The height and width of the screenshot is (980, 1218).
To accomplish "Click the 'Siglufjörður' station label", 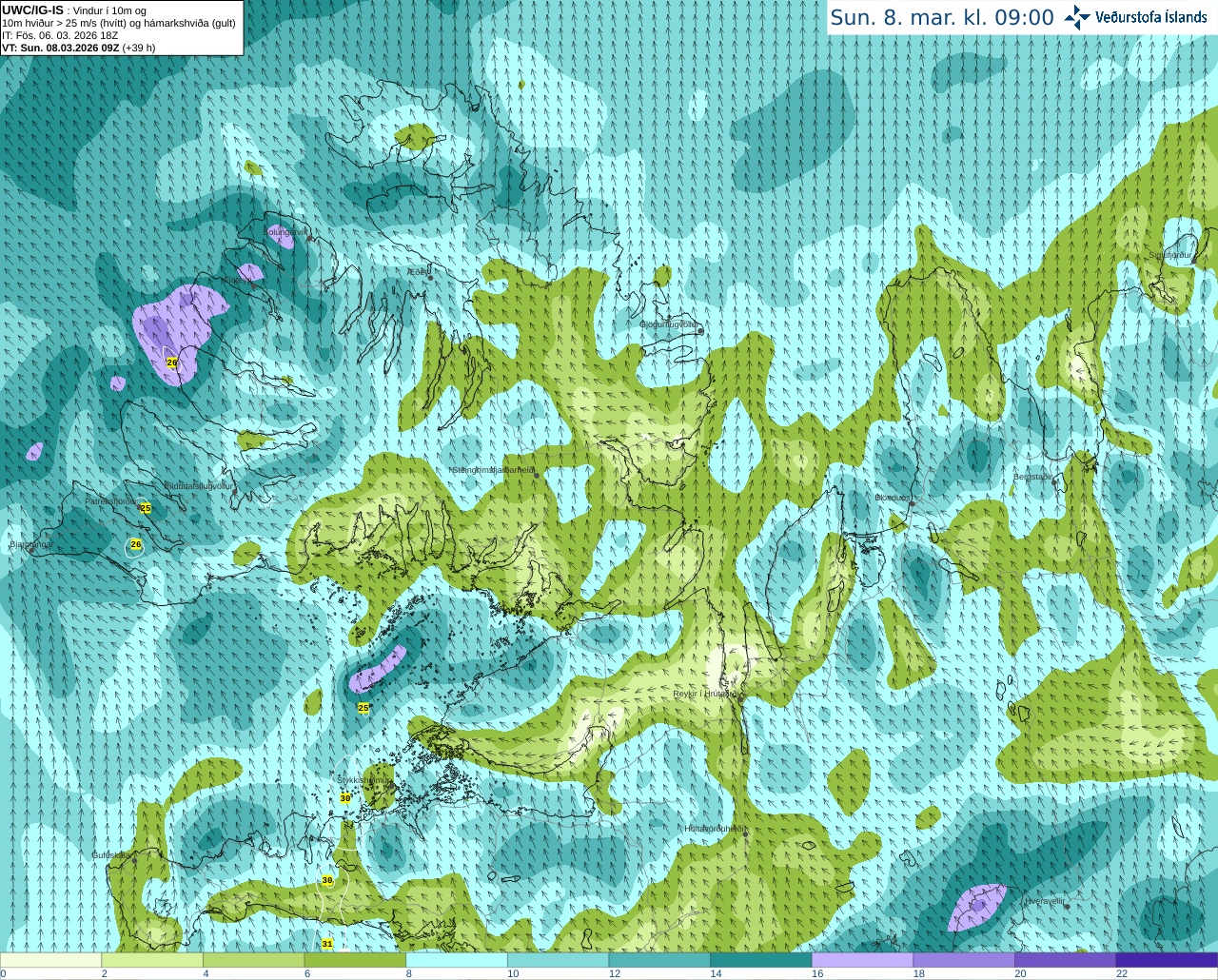I will tap(1169, 255).
